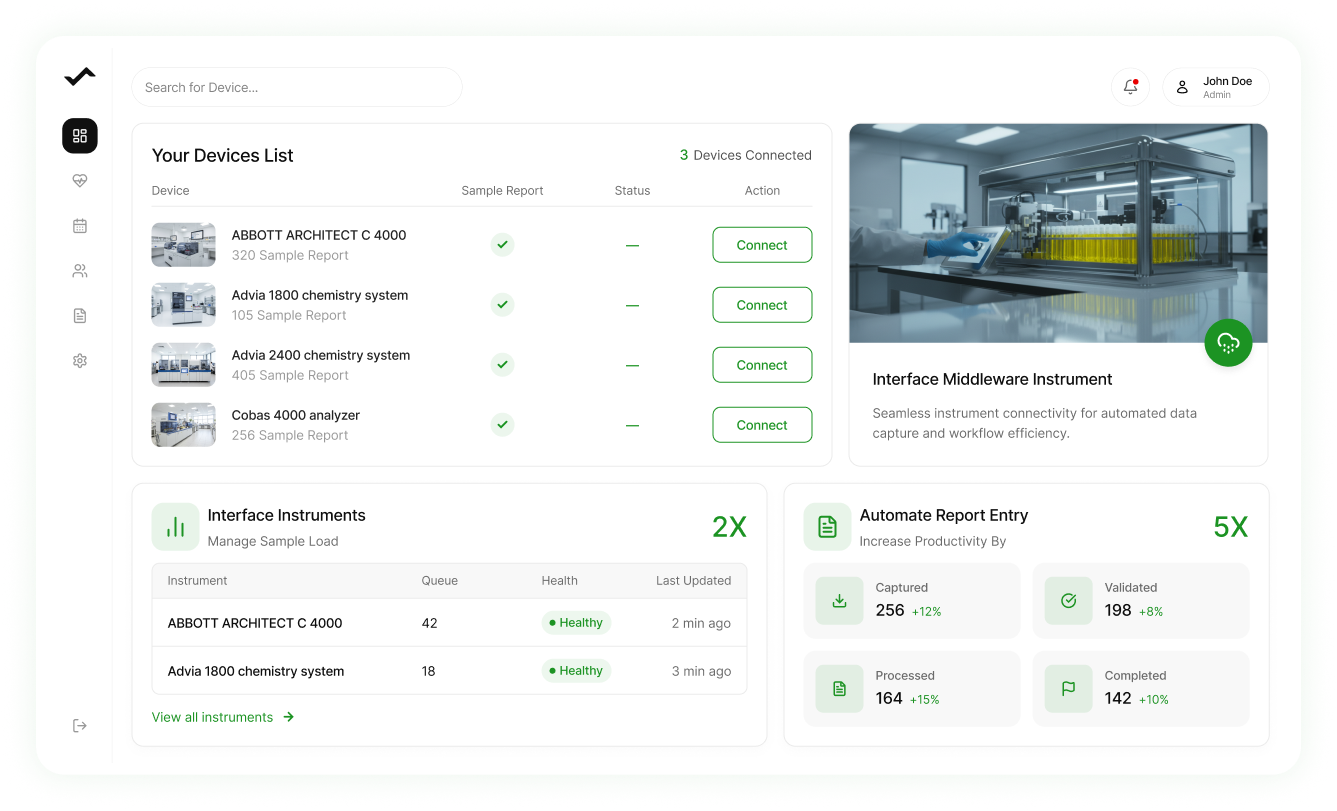The image size is (1337, 811).
Task: Connect the Advia 2400 chemistry system device
Action: click(762, 365)
